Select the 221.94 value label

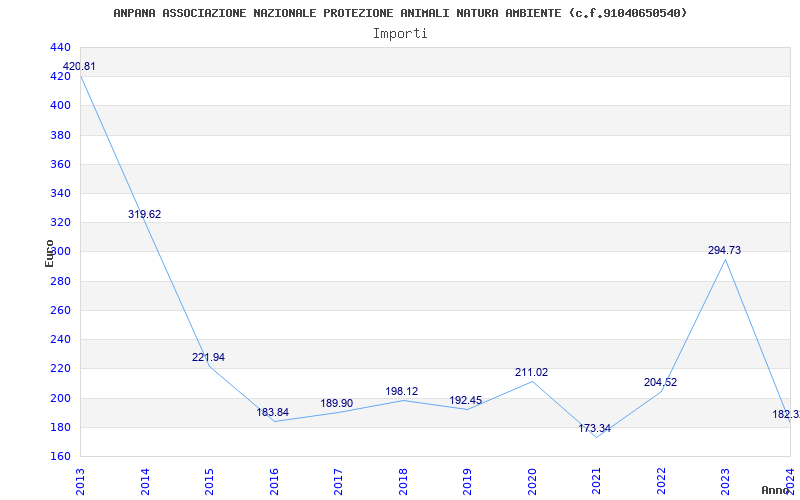click(208, 357)
